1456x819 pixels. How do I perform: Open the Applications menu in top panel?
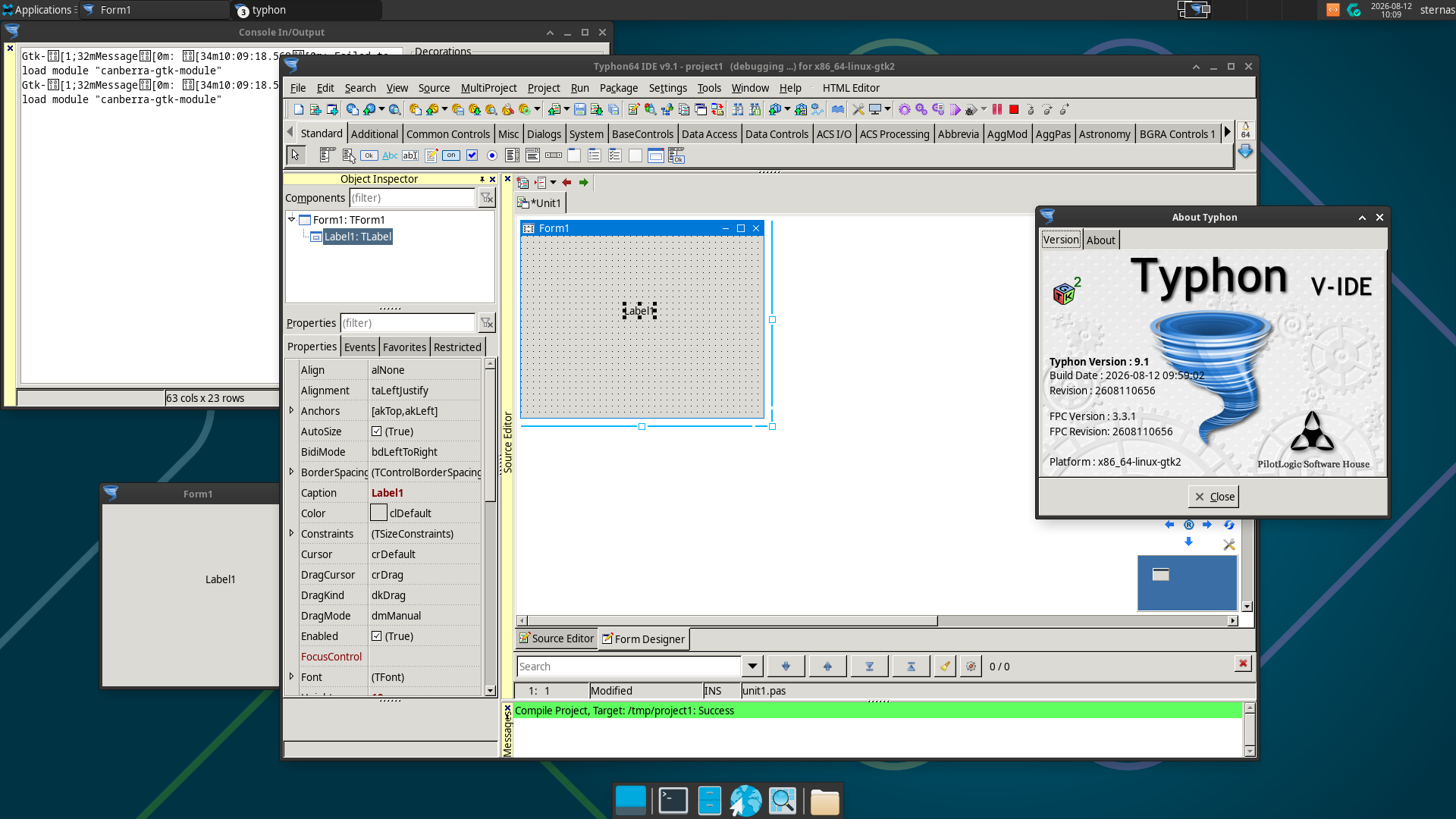(x=39, y=10)
